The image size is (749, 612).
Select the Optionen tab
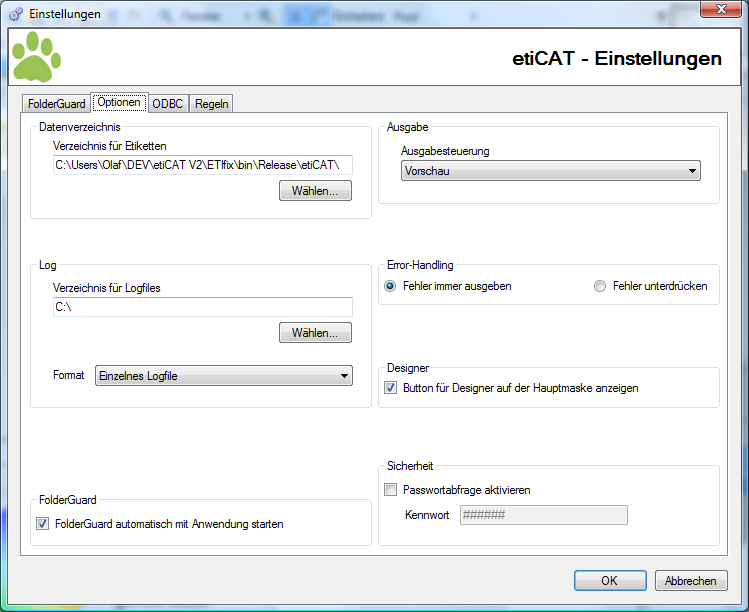point(119,102)
